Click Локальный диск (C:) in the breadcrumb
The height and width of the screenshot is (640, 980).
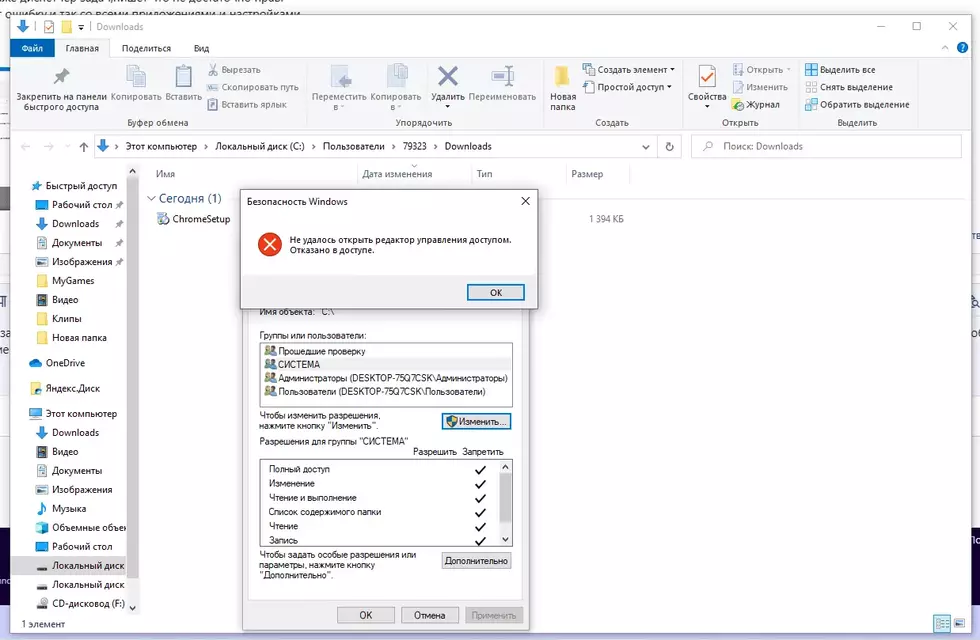pos(260,146)
